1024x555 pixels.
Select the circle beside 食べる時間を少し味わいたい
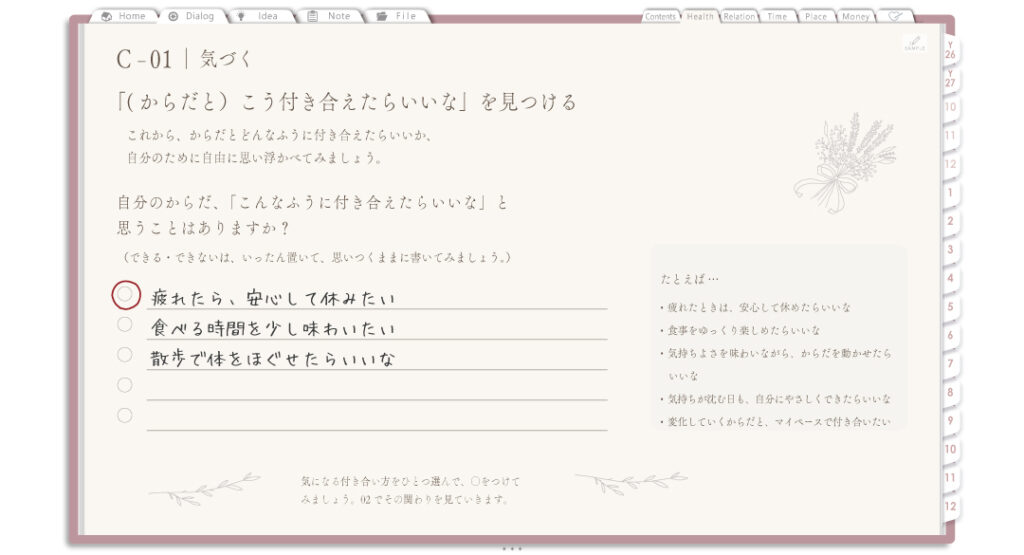click(125, 325)
